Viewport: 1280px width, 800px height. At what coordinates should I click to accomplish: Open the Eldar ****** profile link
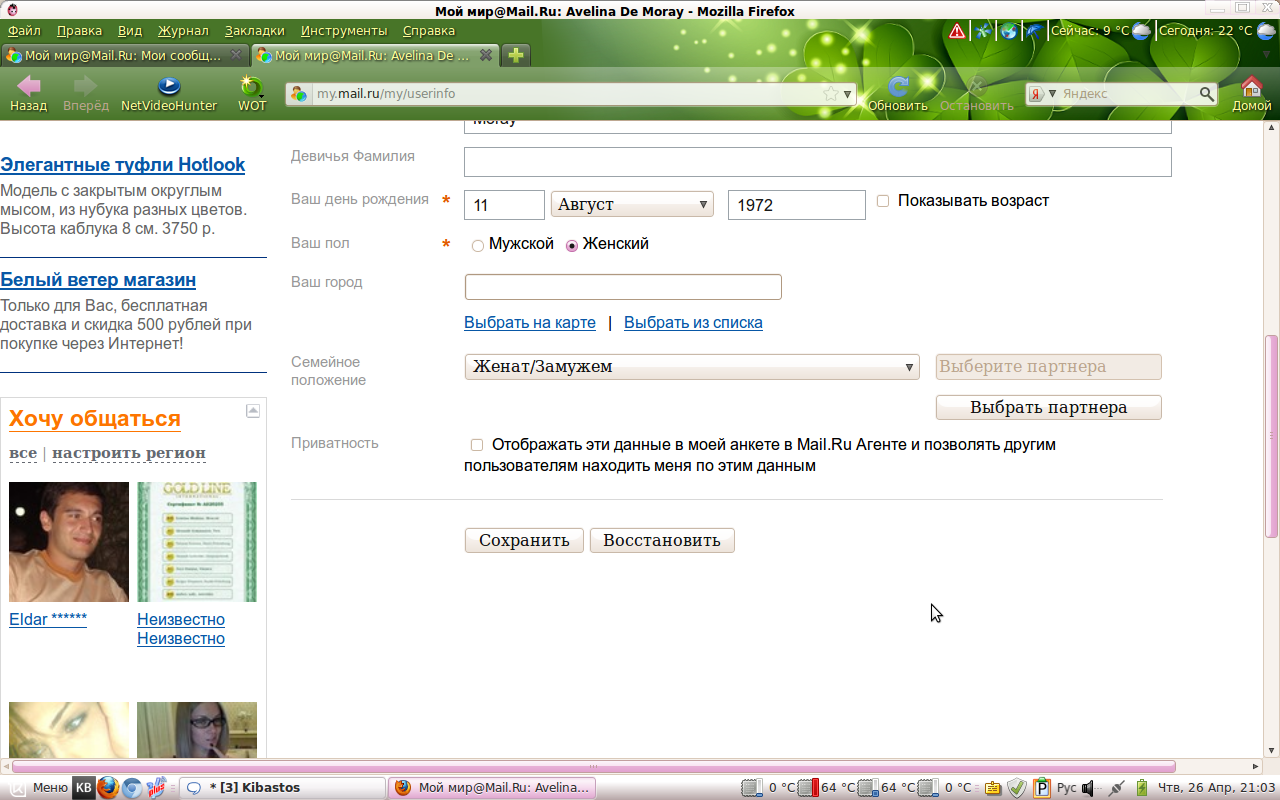pyautogui.click(x=48, y=619)
